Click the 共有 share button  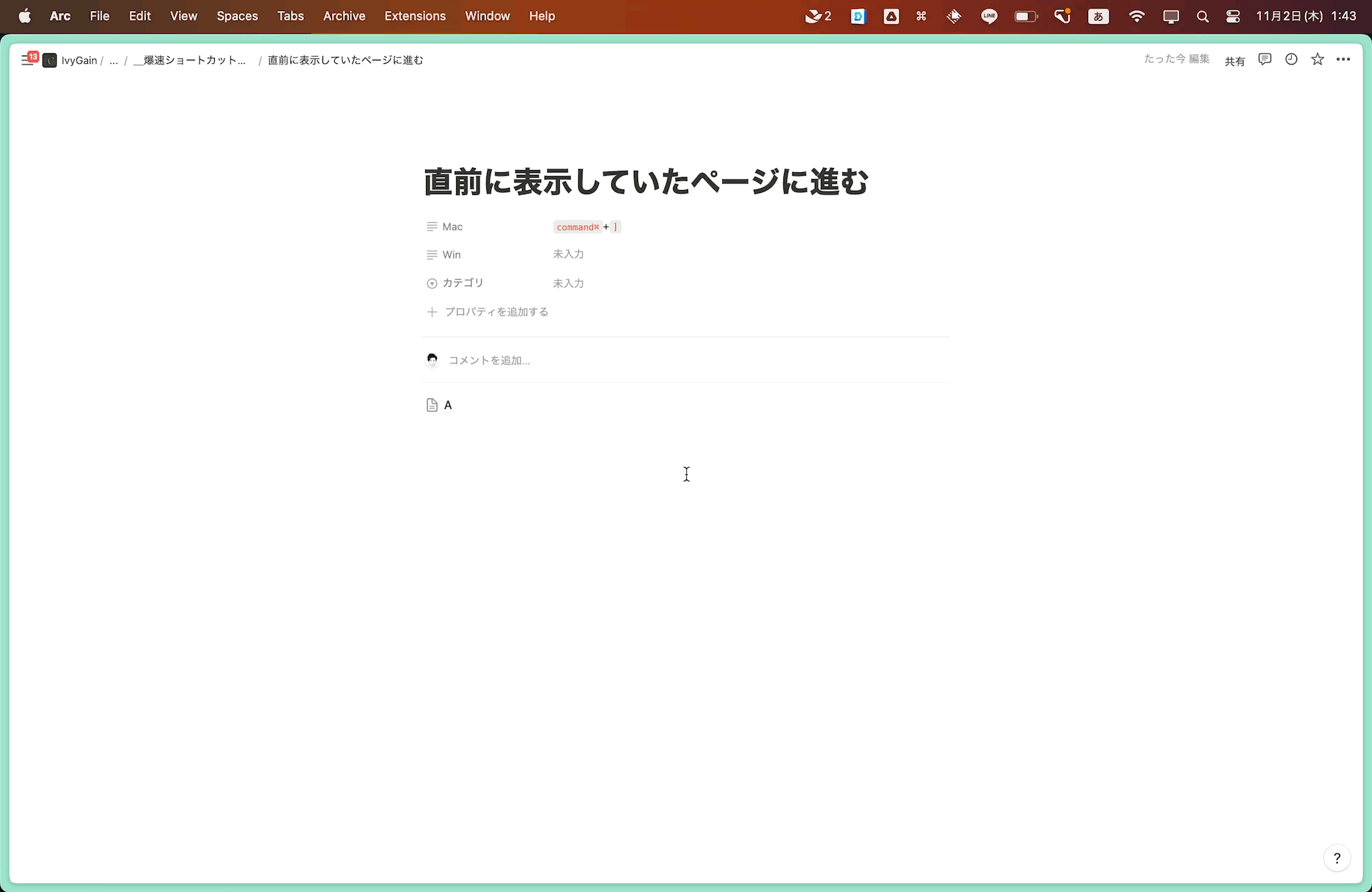[1234, 61]
